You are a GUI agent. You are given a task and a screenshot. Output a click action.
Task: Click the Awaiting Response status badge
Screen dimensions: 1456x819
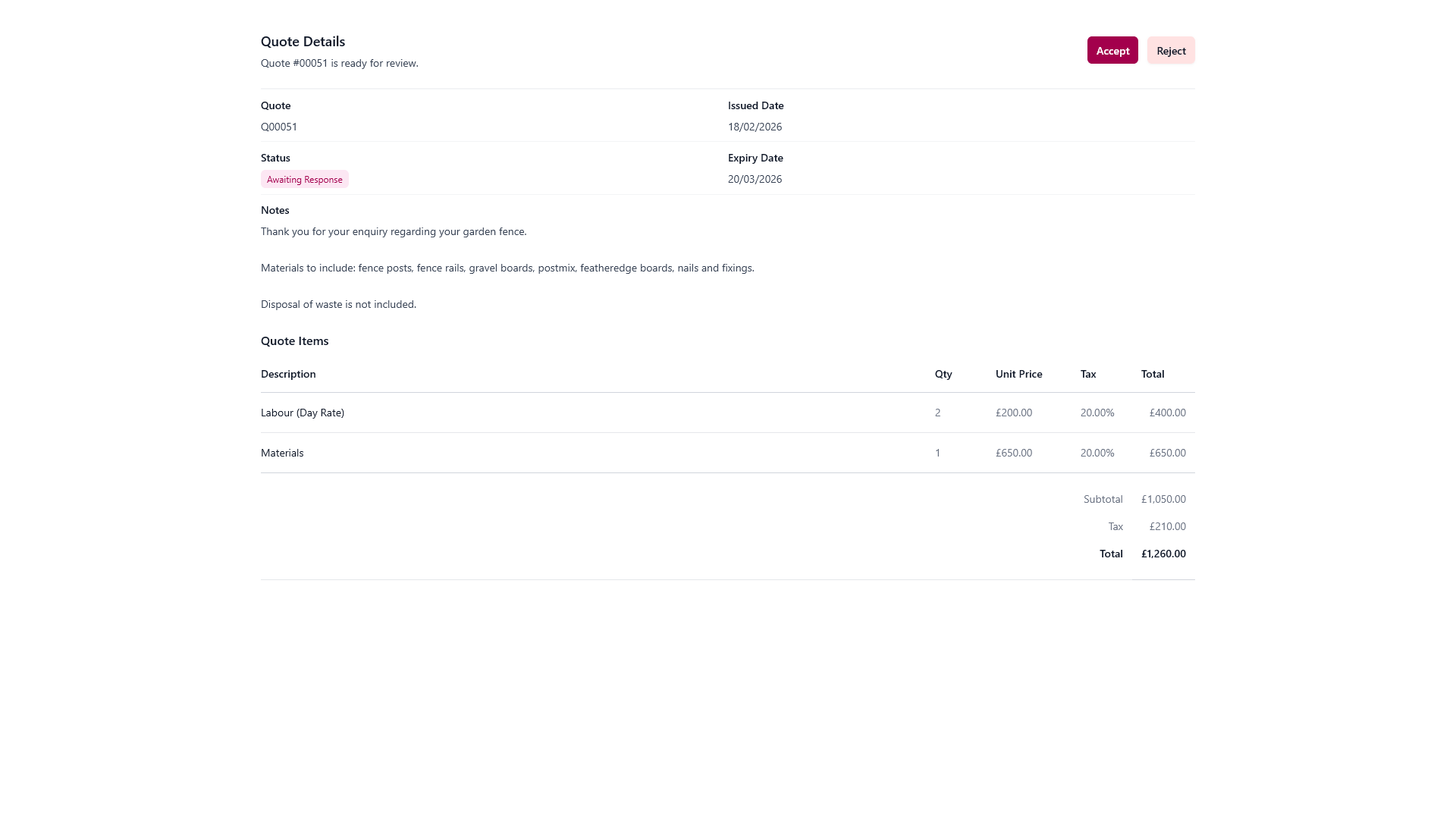coord(304,180)
